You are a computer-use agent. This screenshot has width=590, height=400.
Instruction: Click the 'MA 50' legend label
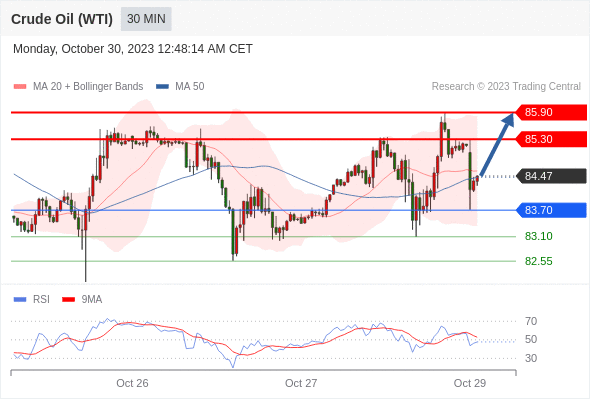(x=190, y=87)
